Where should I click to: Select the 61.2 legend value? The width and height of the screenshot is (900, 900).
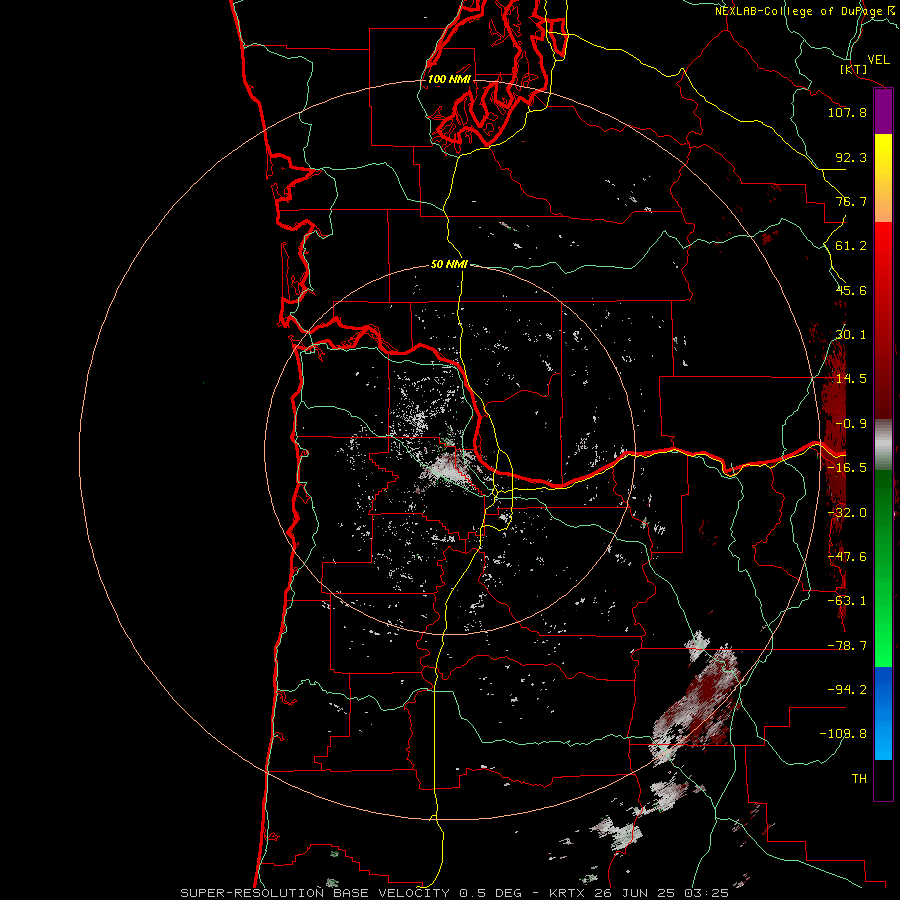851,246
